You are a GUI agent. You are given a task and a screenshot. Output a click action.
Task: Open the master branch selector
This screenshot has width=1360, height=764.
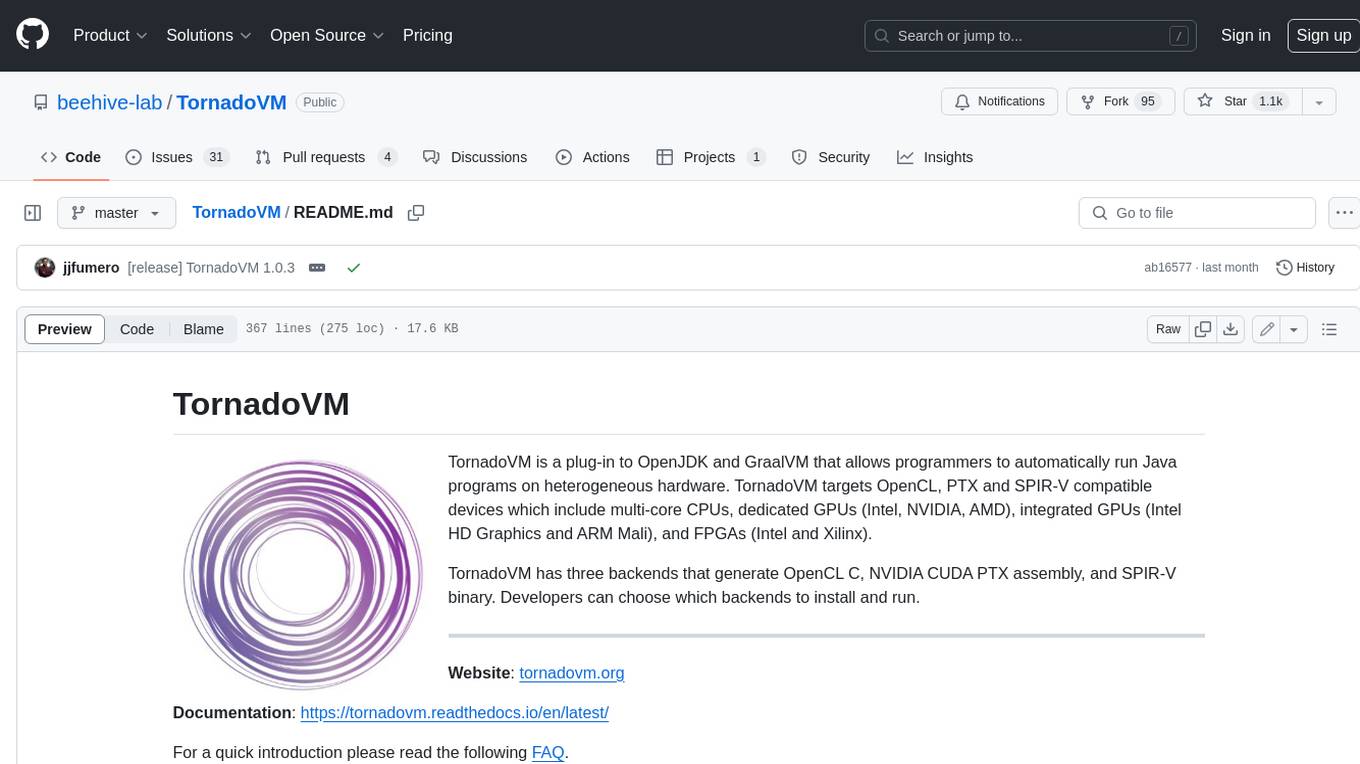(116, 213)
